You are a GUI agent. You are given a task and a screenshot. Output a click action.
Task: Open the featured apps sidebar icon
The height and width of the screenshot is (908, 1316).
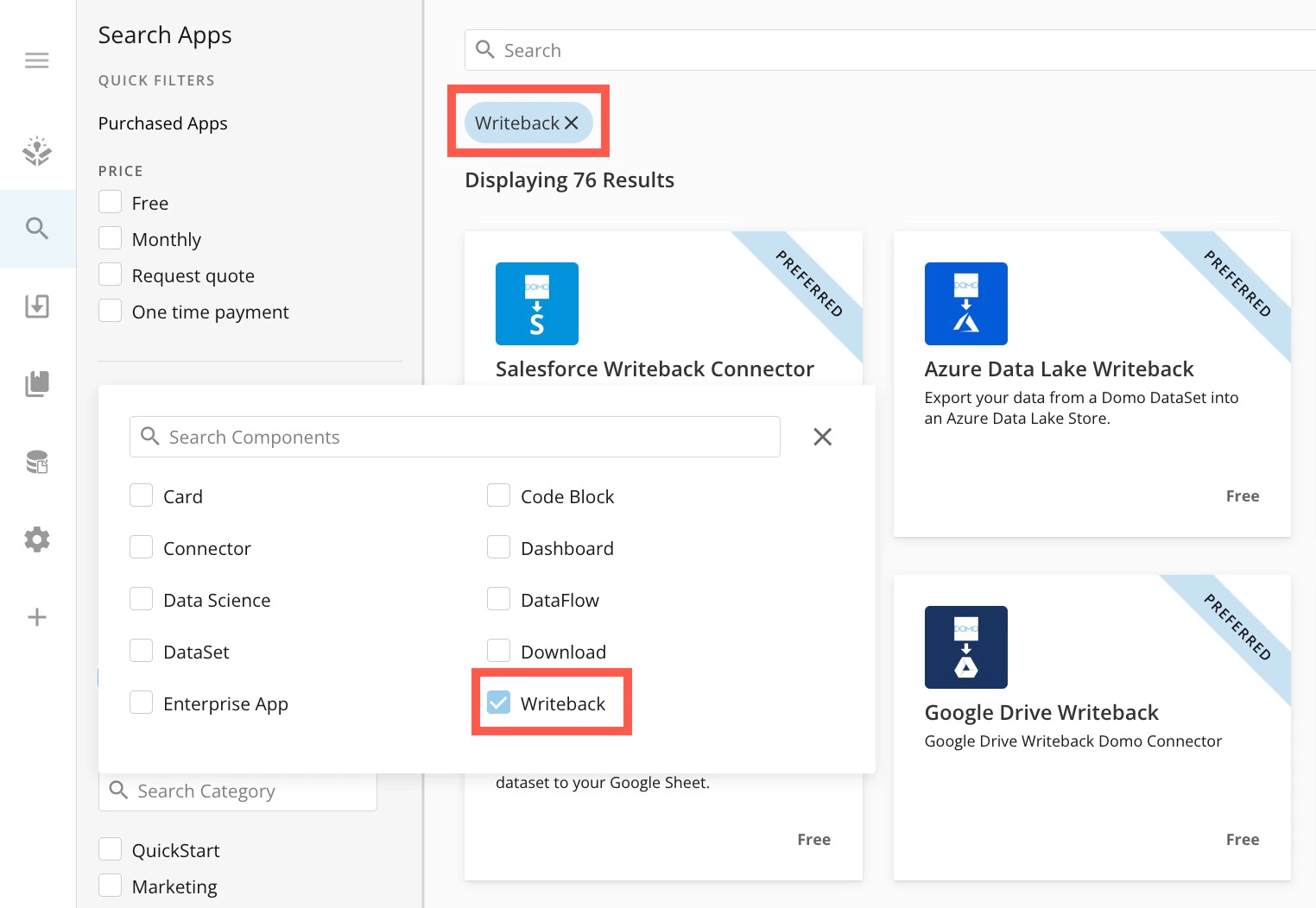(37, 151)
